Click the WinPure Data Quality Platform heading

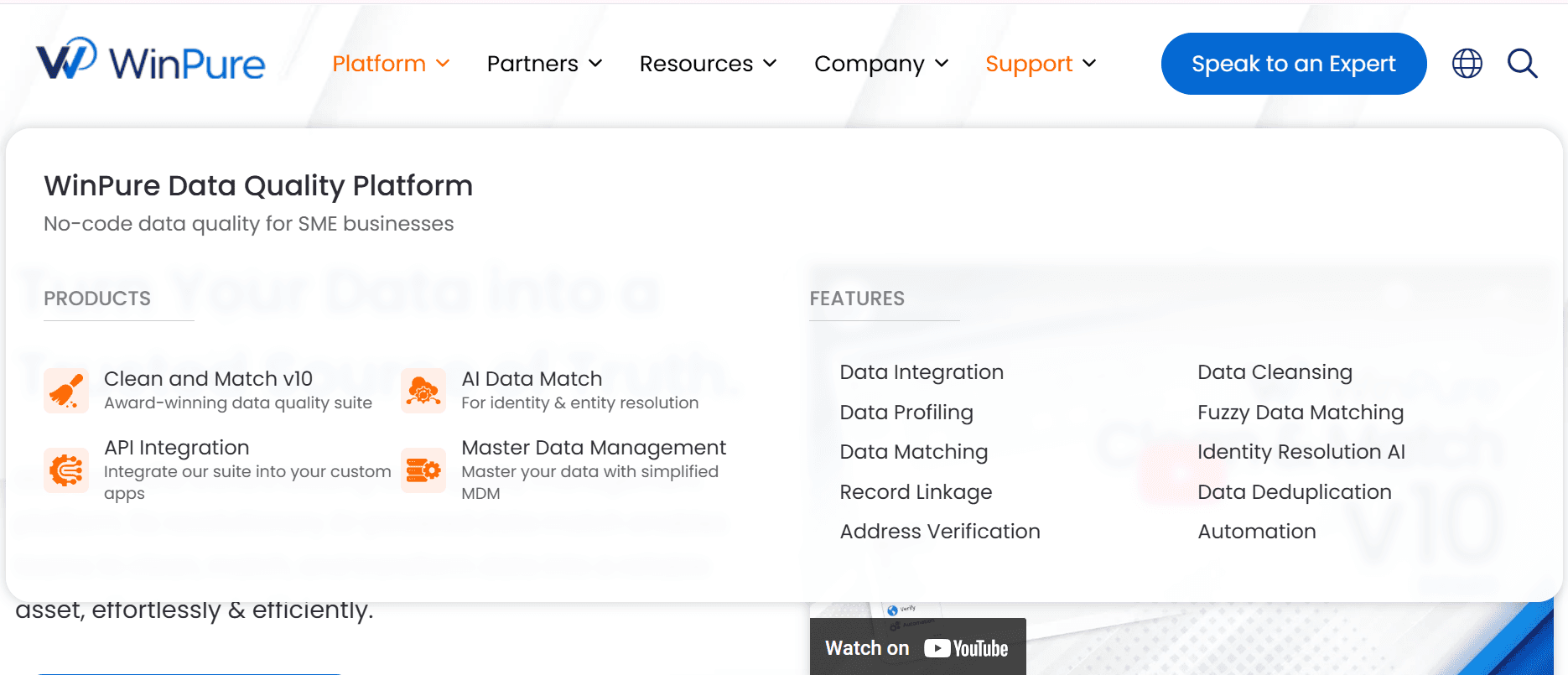coord(258,185)
